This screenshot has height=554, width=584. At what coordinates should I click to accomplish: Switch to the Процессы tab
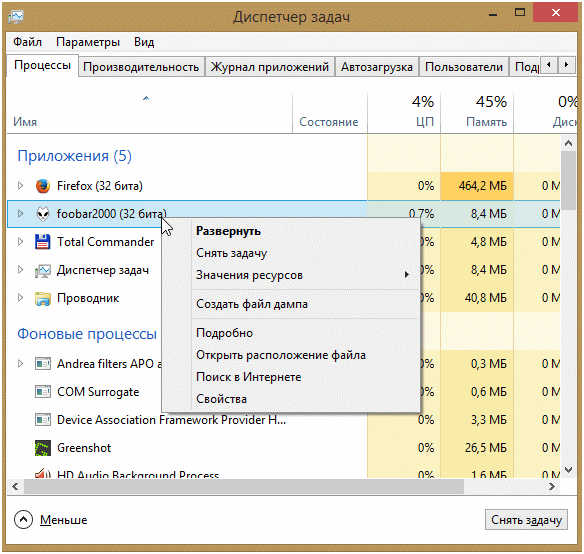[42, 65]
